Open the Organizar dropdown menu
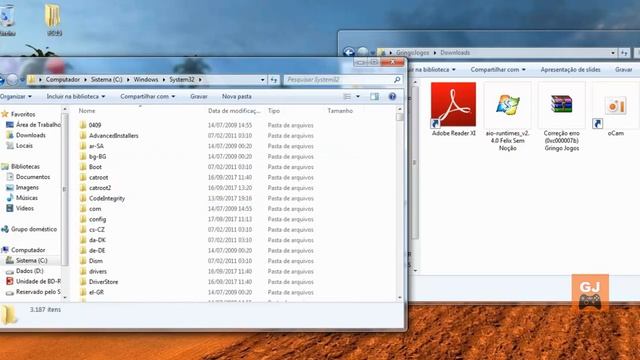The width and height of the screenshot is (640, 360). pyautogui.click(x=16, y=96)
